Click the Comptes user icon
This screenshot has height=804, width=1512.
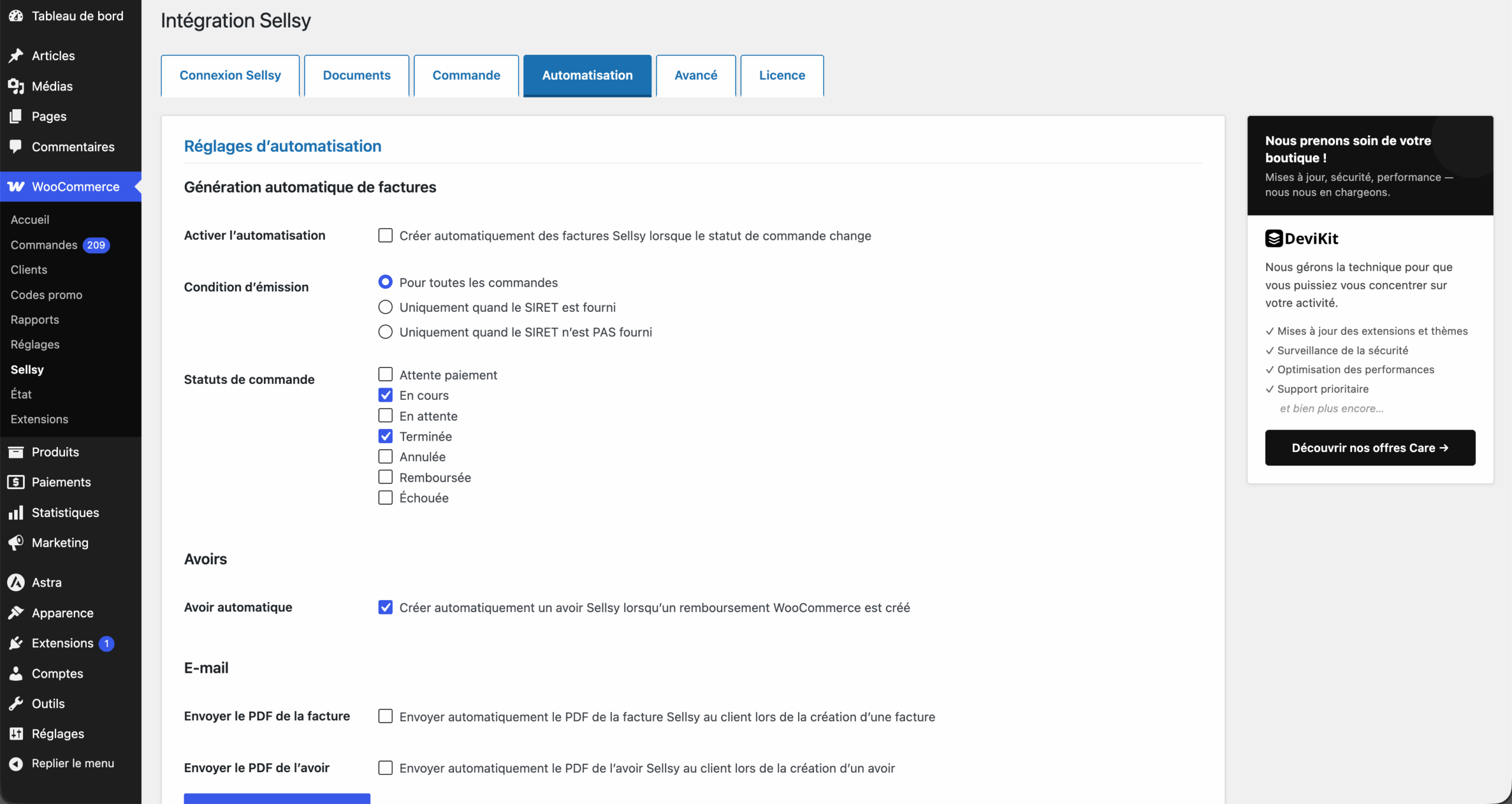(16, 673)
